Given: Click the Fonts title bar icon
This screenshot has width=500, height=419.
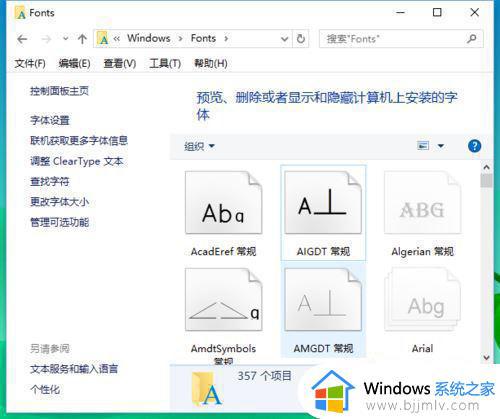Looking at the screenshot, I should click(x=21, y=13).
